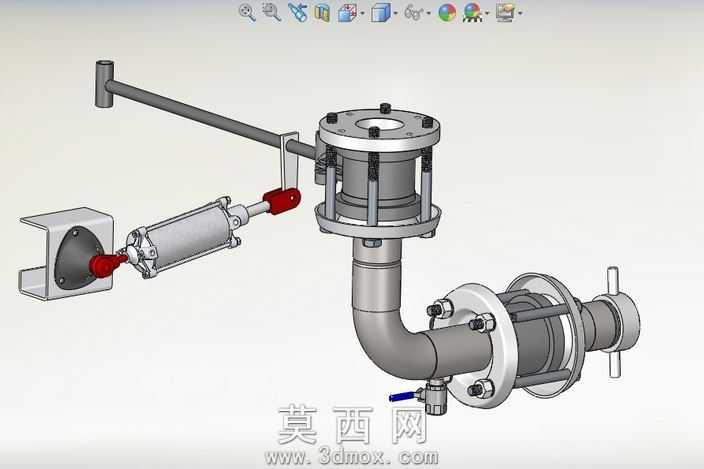Expand the View Orientation dropdown arrow
704x469 pixels.
pyautogui.click(x=362, y=13)
